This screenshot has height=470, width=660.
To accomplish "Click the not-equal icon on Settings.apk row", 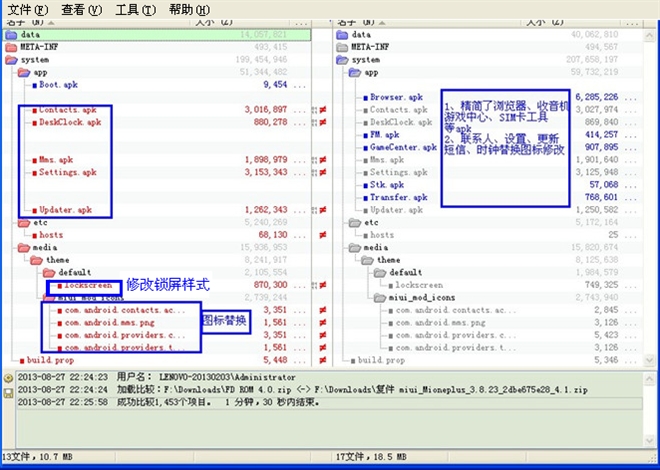I will pos(322,173).
